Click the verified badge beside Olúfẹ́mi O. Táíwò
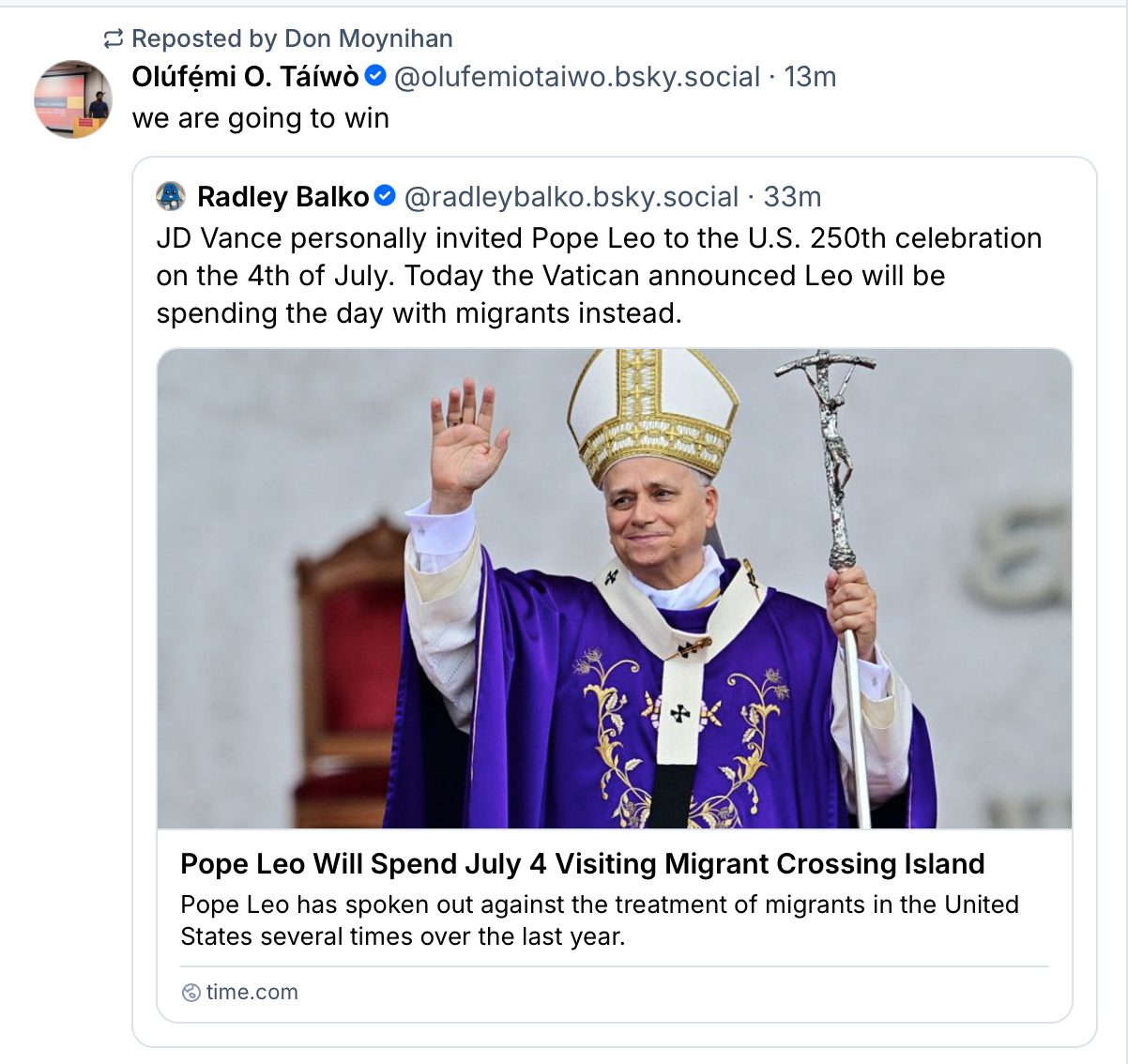1128x1064 pixels. coord(375,76)
